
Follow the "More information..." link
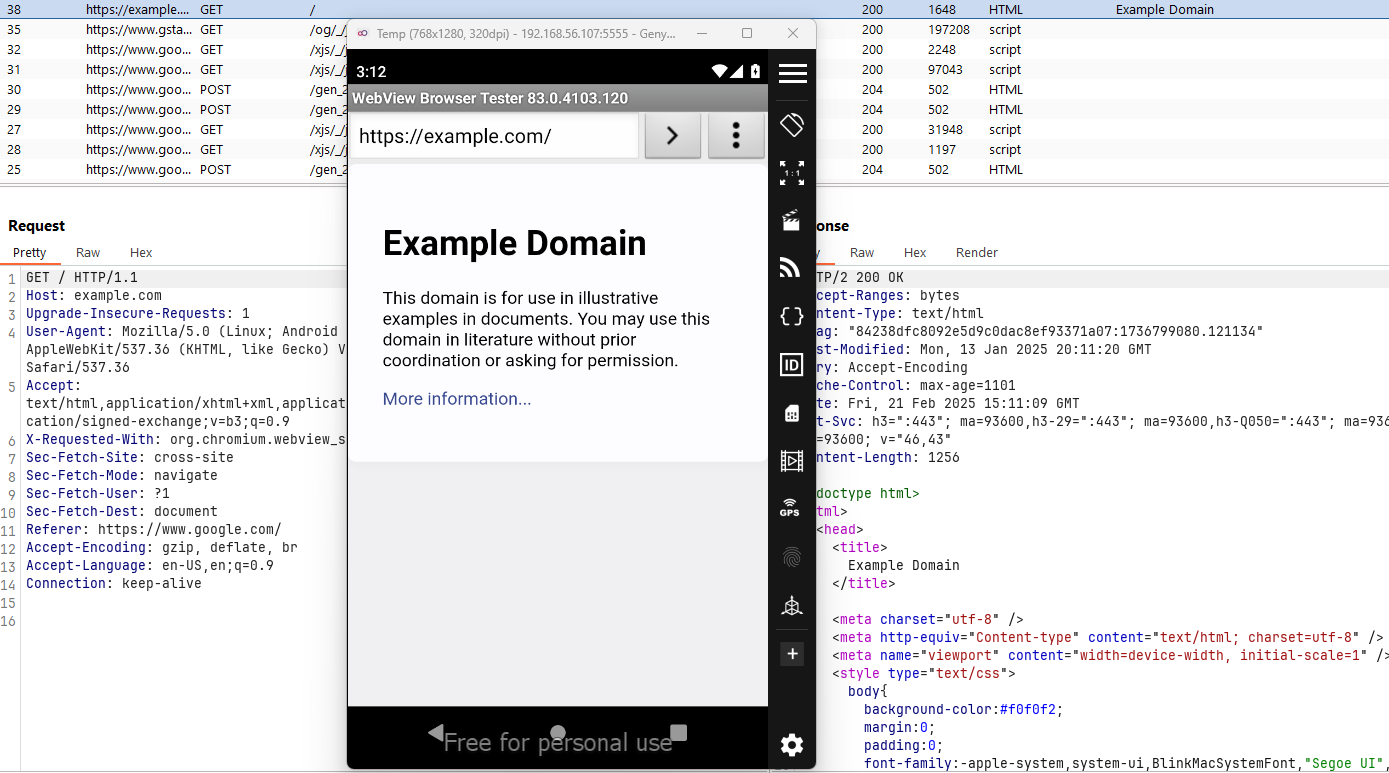457,399
